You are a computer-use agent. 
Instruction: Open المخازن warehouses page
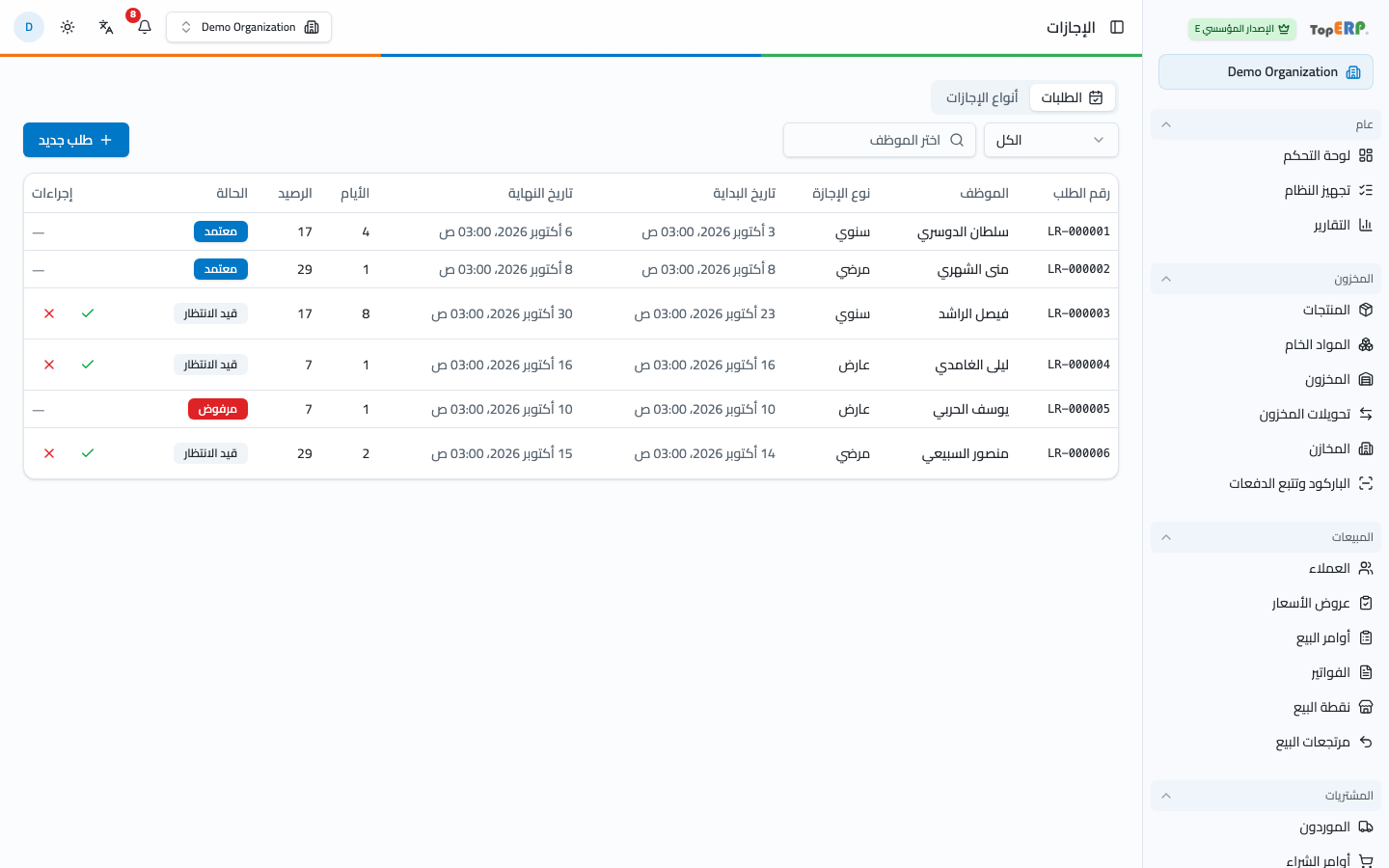[1266, 448]
